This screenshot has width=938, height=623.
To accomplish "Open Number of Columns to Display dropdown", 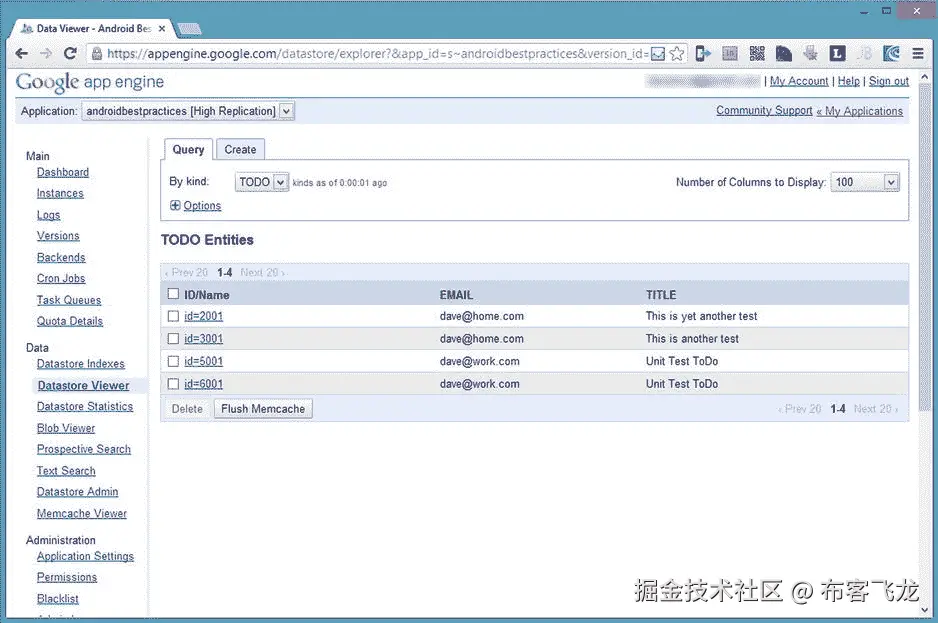I will [865, 182].
